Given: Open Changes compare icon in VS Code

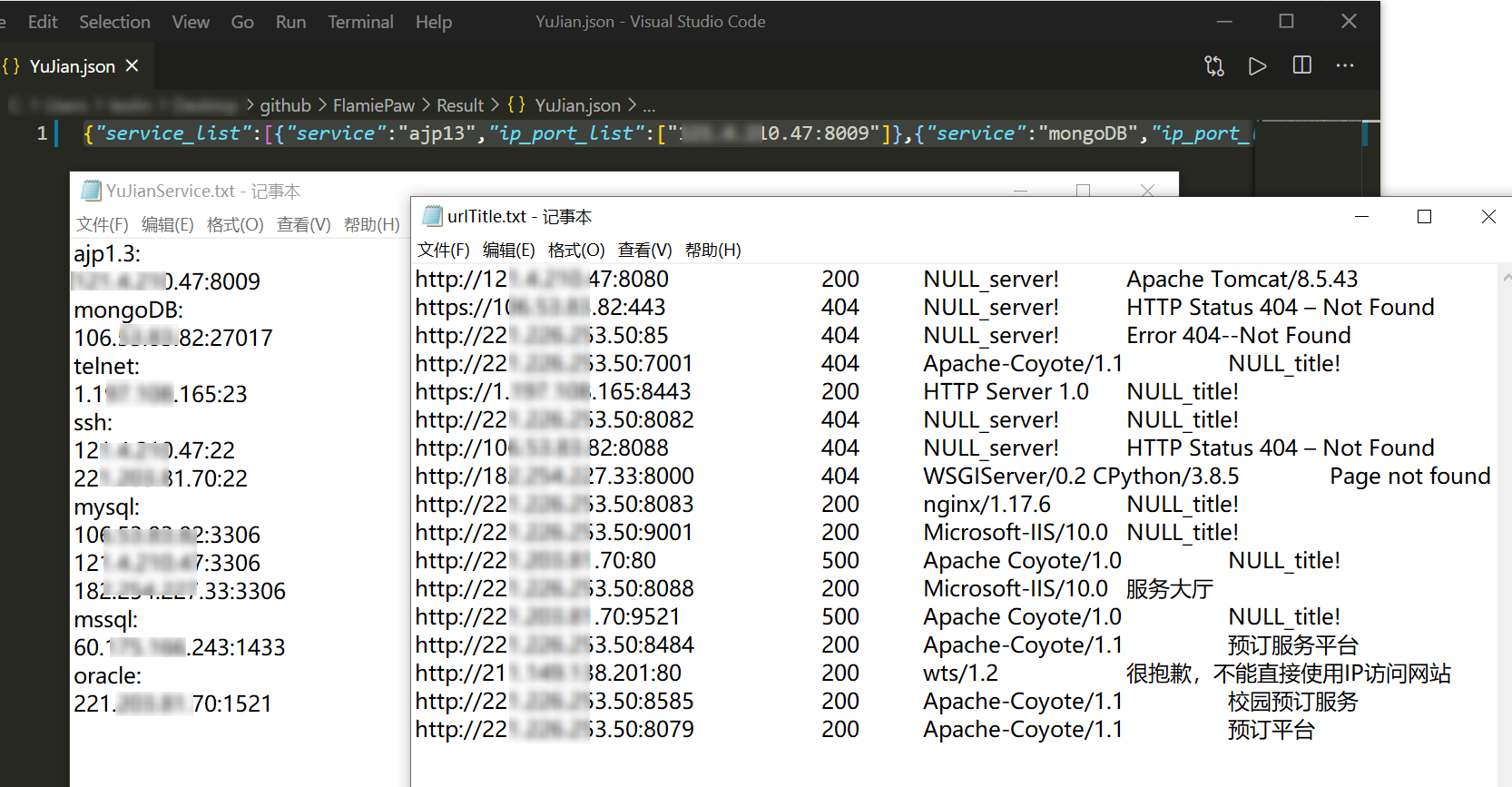Looking at the screenshot, I should [x=1213, y=65].
